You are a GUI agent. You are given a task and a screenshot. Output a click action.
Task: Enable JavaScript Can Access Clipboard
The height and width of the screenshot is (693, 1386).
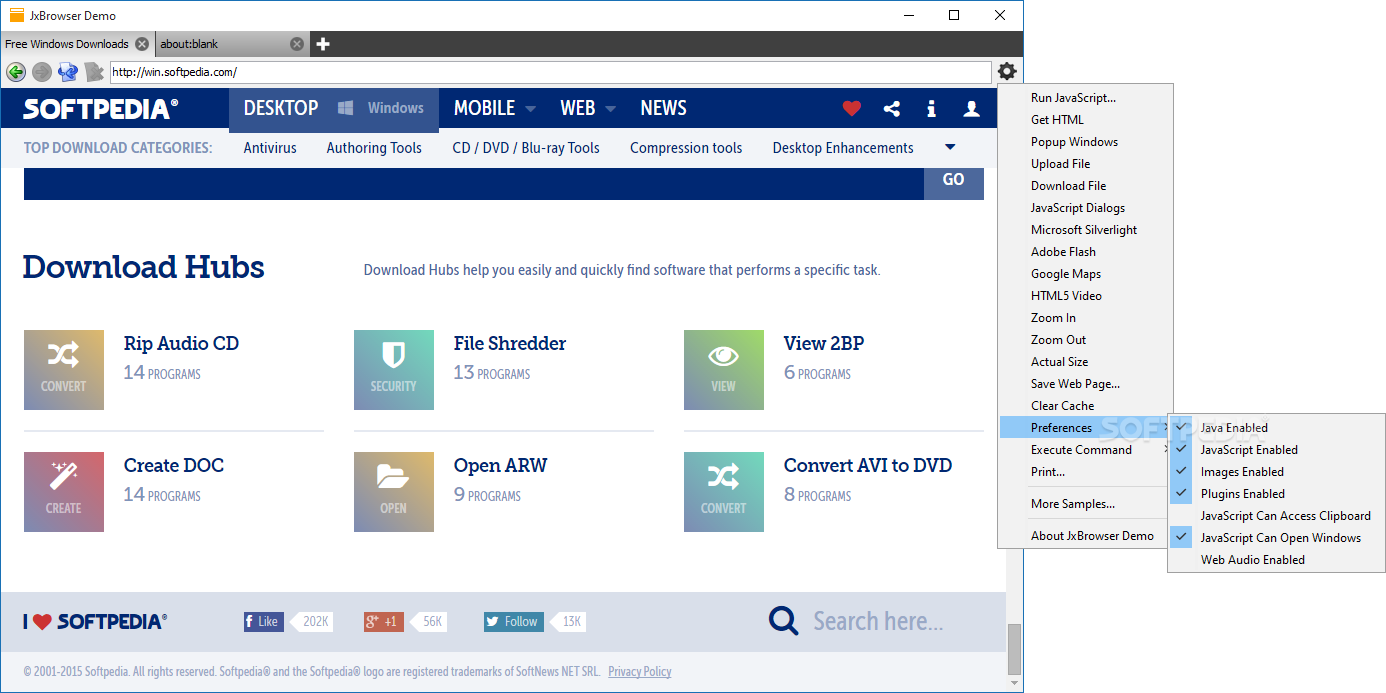click(1277, 516)
